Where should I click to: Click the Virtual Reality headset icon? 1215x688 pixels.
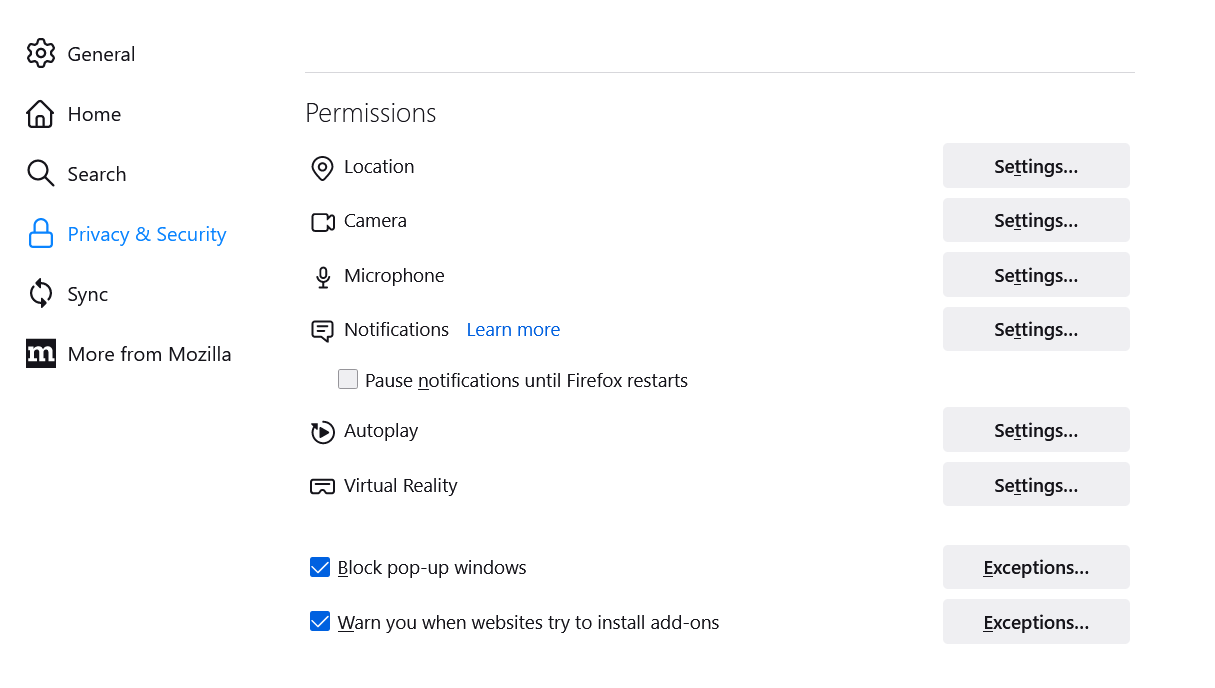pyautogui.click(x=322, y=487)
